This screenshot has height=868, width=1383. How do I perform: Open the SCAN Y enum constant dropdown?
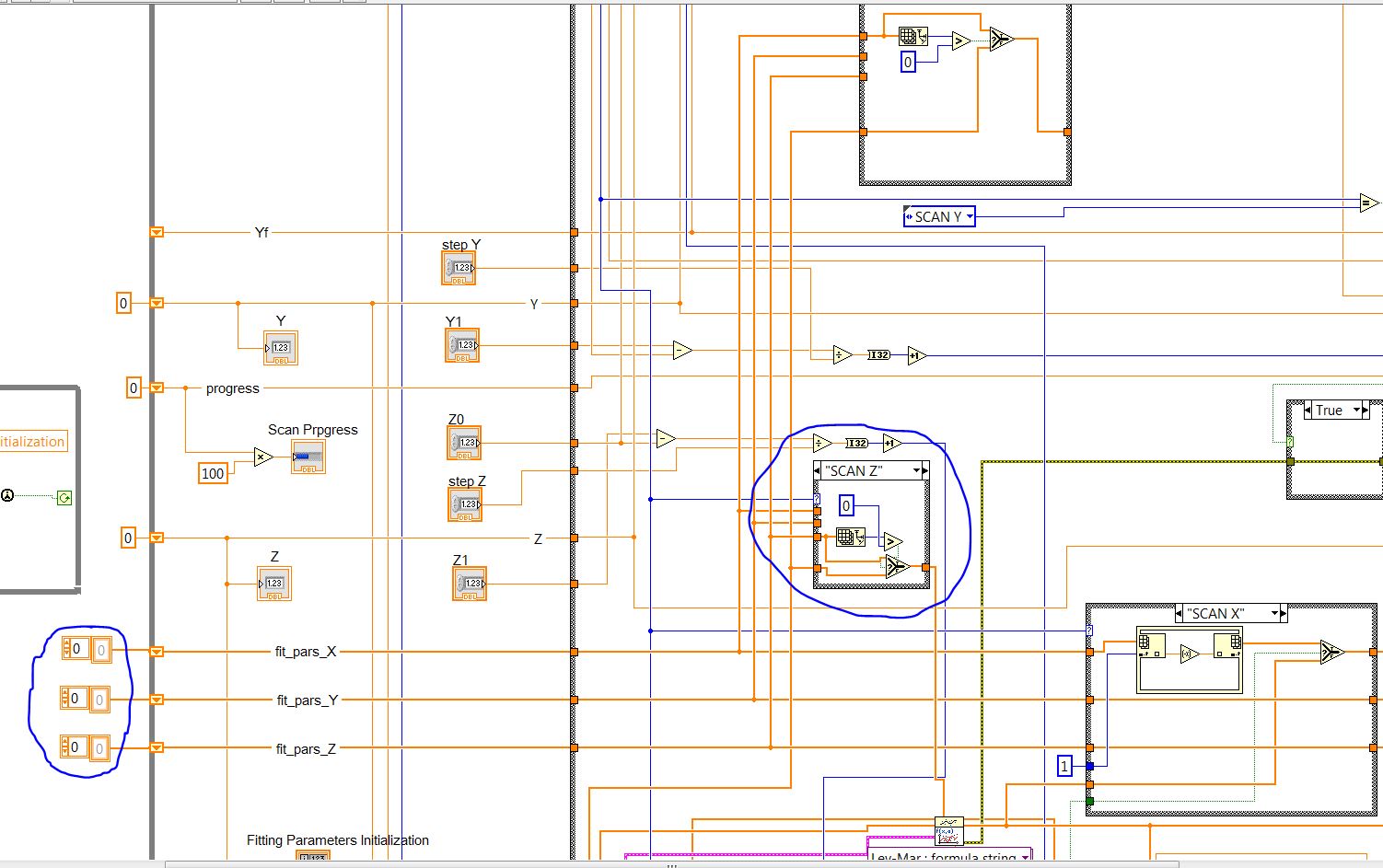coord(970,217)
